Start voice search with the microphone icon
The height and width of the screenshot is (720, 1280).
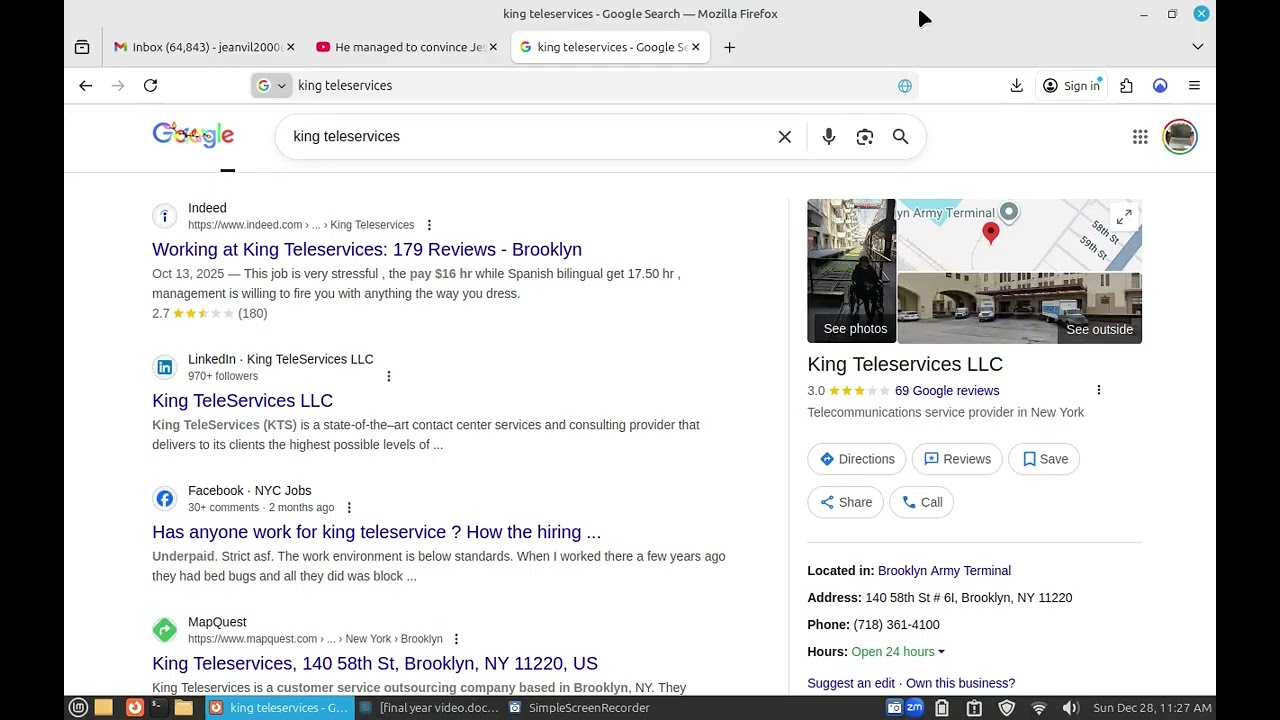(x=829, y=137)
